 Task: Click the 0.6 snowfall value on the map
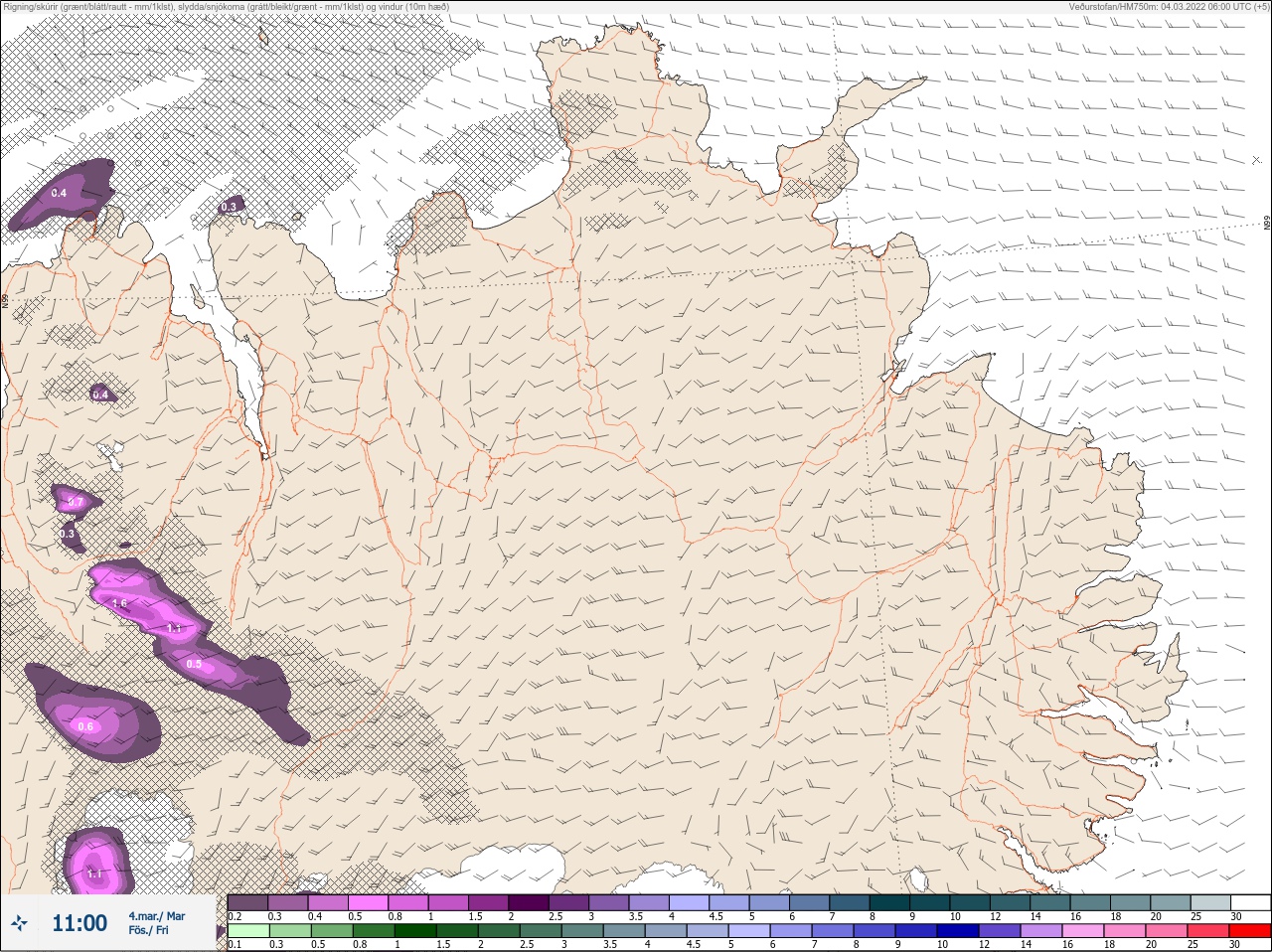85,727
